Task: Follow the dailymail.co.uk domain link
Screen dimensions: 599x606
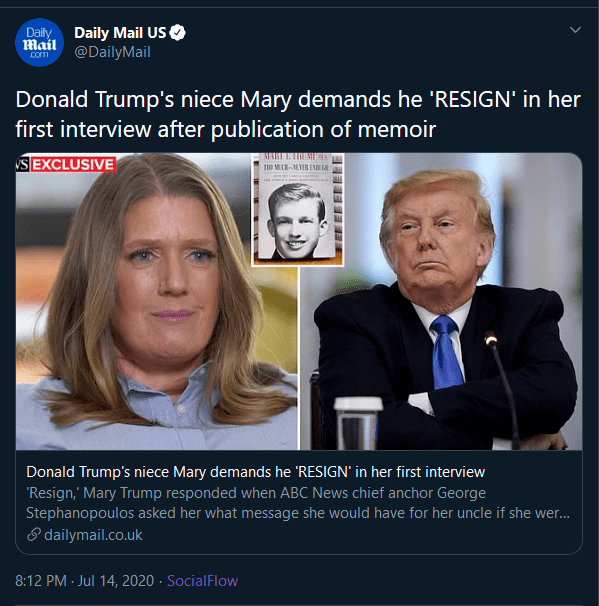Action: tap(93, 535)
